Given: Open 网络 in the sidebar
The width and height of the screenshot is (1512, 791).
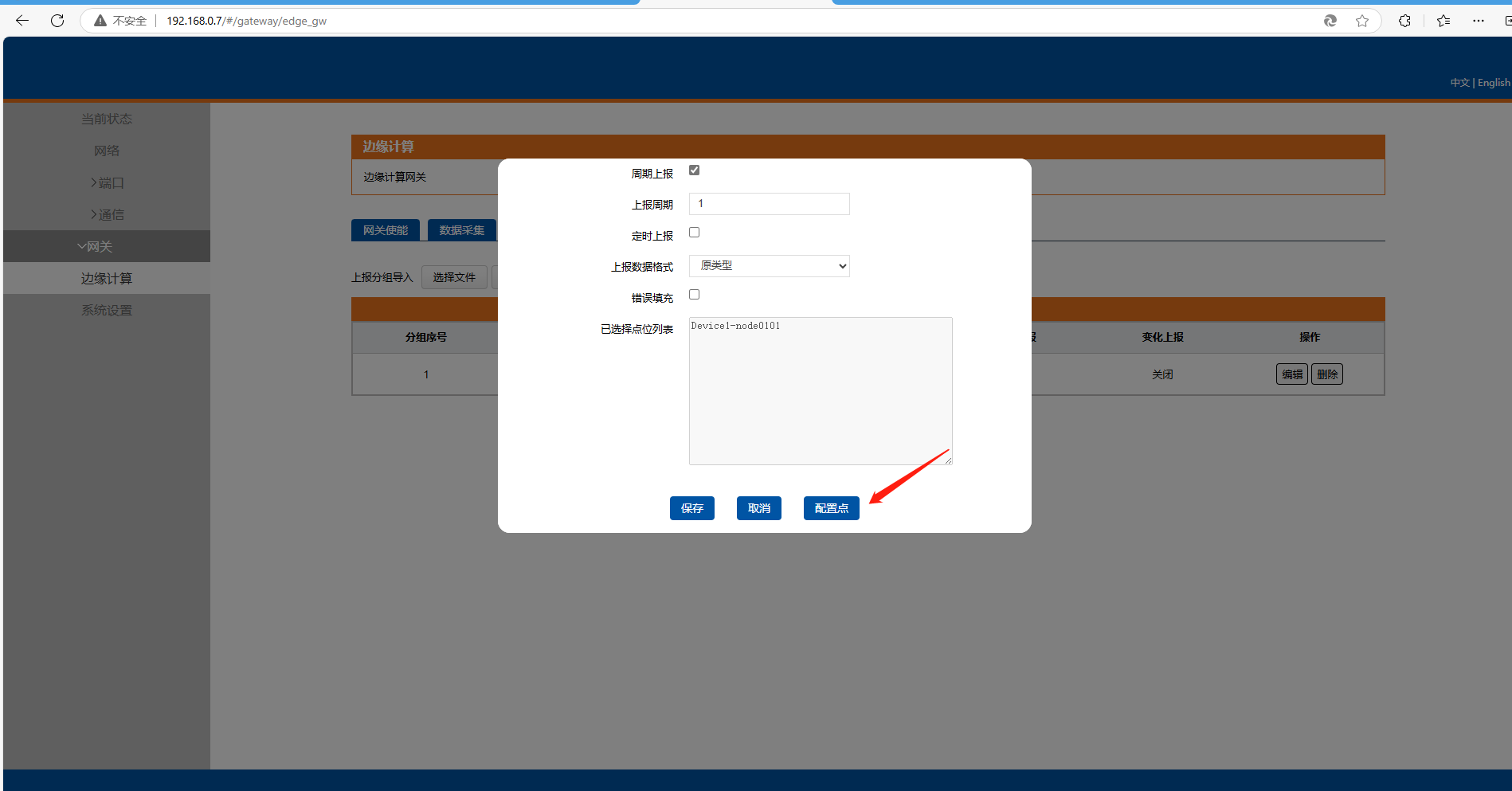Looking at the screenshot, I should (107, 151).
